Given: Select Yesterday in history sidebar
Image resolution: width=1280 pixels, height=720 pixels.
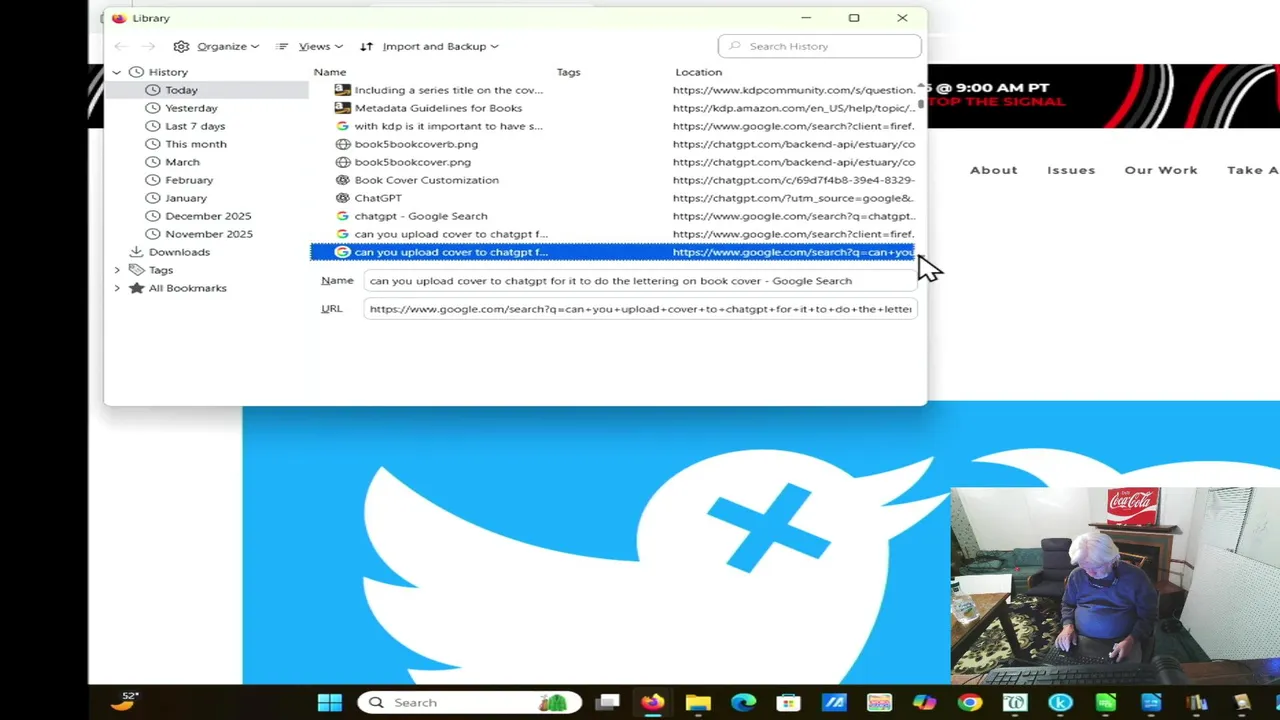Looking at the screenshot, I should [x=191, y=108].
